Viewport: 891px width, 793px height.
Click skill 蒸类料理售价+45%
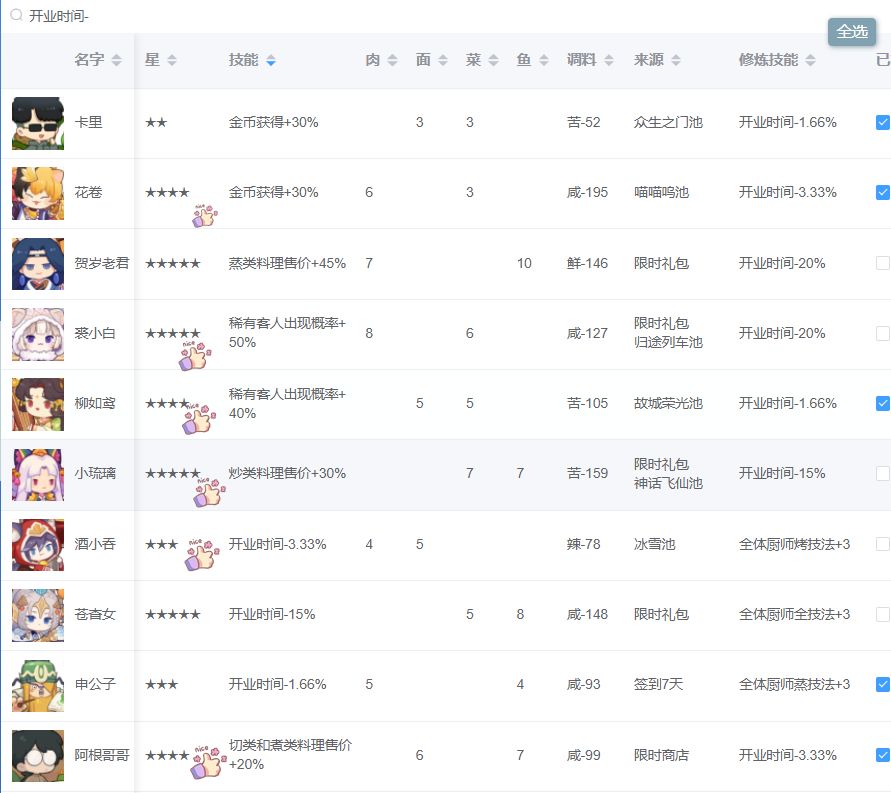coord(287,263)
